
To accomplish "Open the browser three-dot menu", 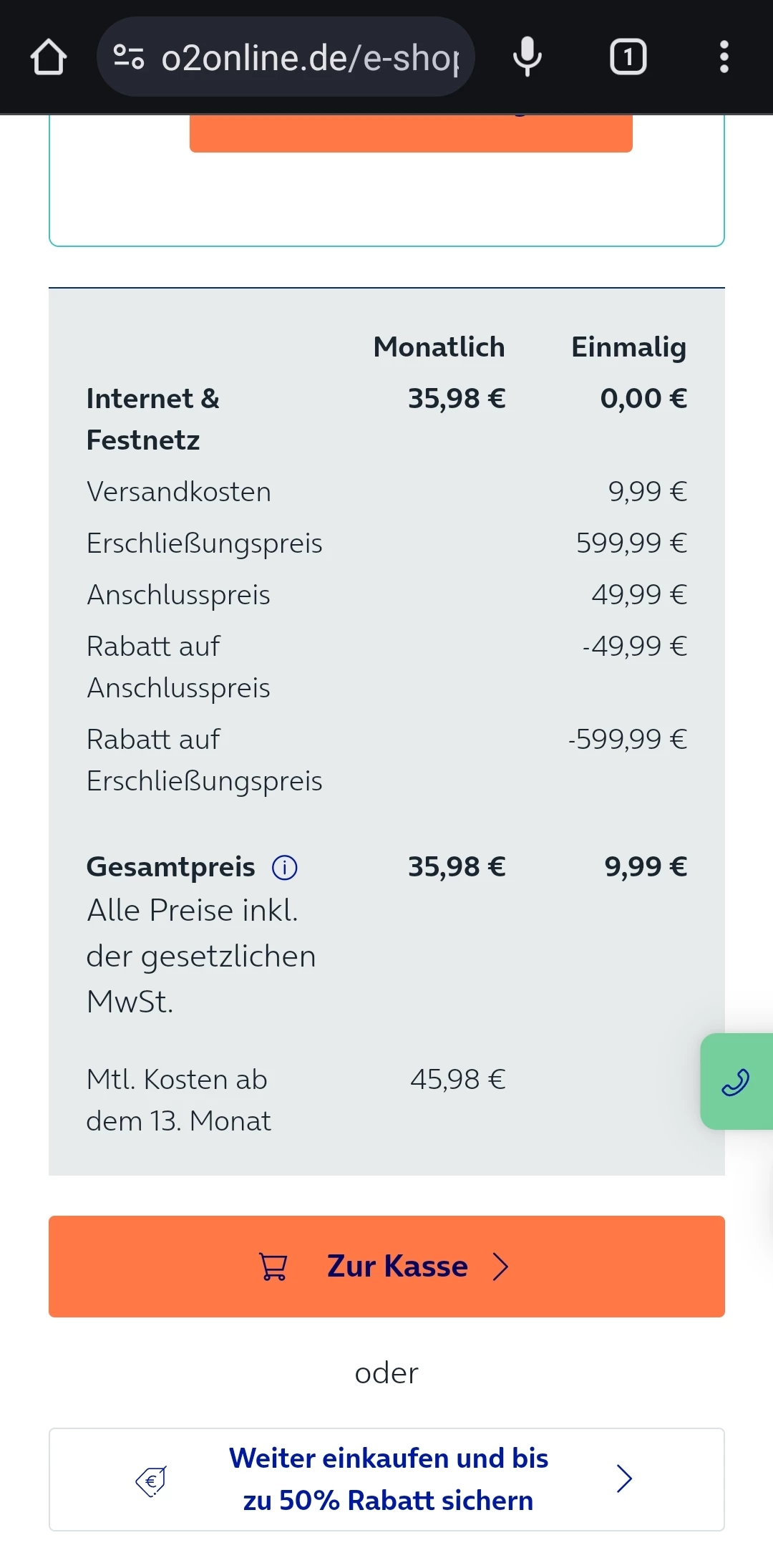I will click(724, 57).
